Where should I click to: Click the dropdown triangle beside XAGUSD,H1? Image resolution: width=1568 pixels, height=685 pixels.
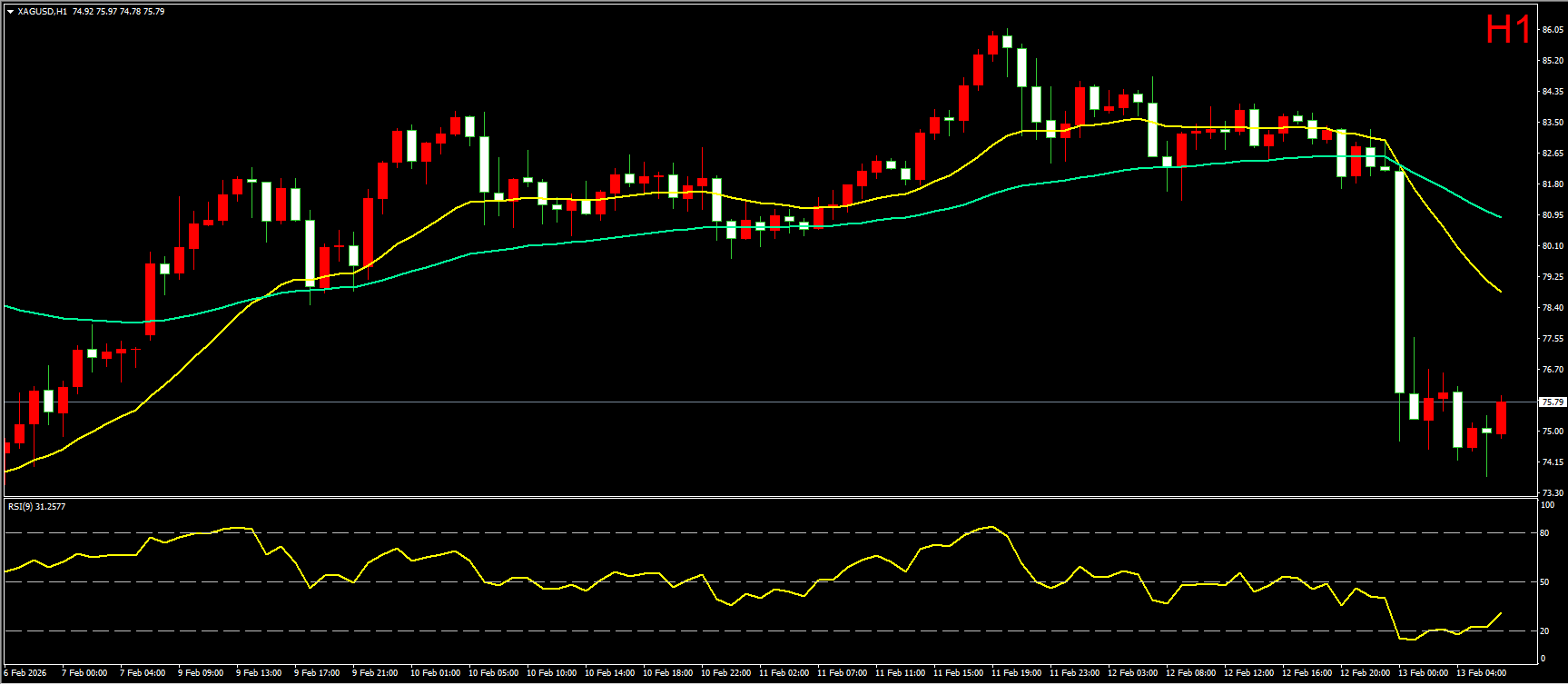coord(10,12)
